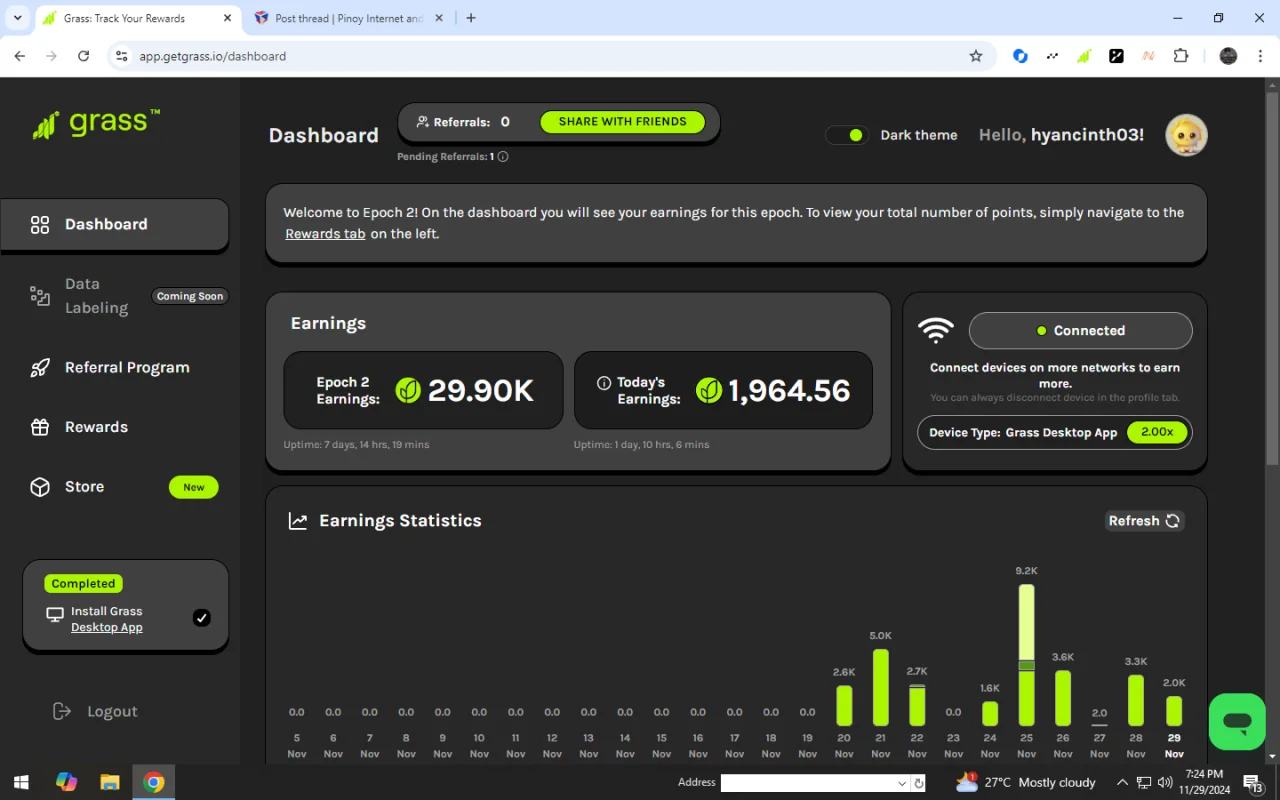The image size is (1280, 800).
Task: Open the weather widget showing 27°C
Action: click(x=1025, y=782)
